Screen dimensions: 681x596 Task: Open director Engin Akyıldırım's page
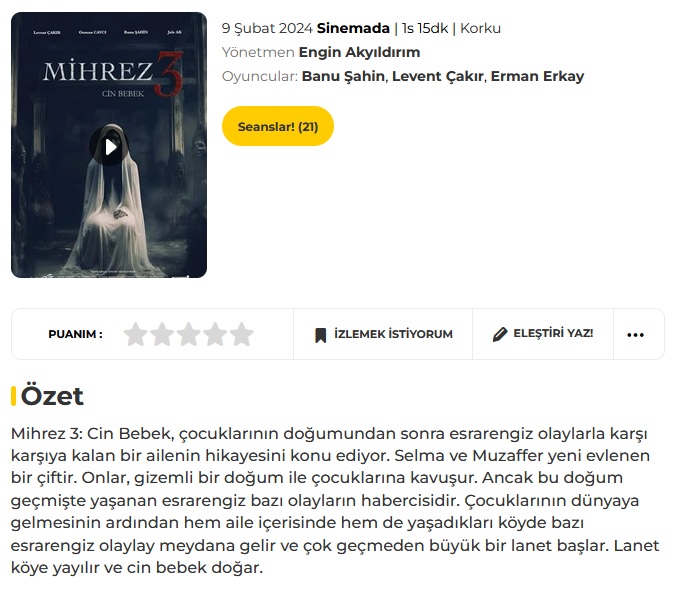(x=359, y=52)
